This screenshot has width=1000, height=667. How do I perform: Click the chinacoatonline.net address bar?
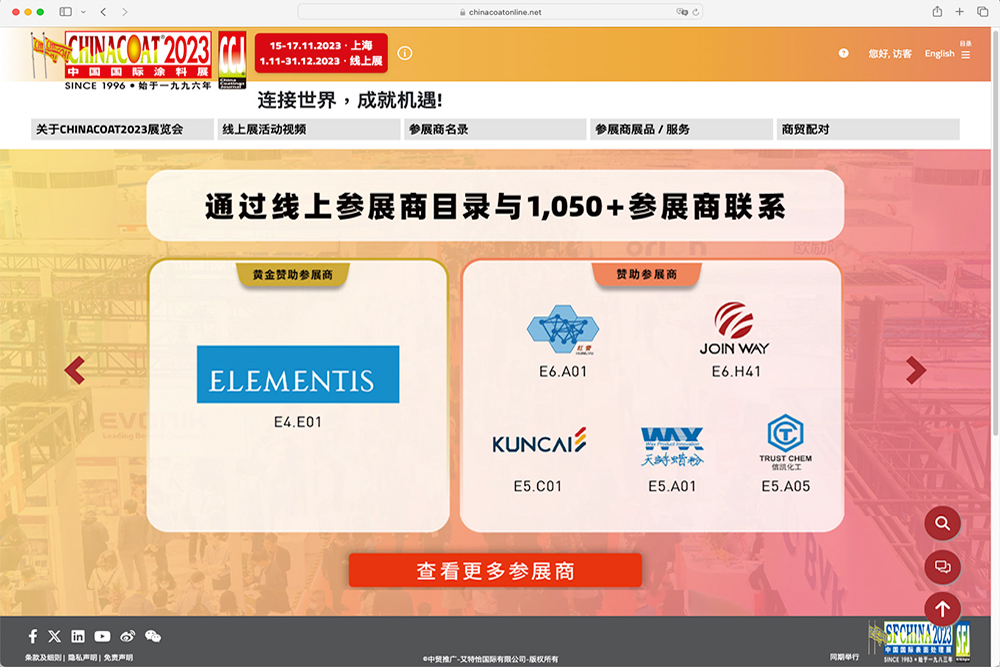[500, 11]
